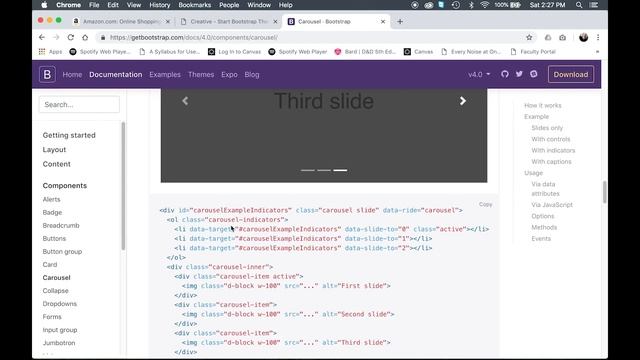This screenshot has height=360, width=640.
Task: Click the Time Machine menu bar icon
Action: 456,5
